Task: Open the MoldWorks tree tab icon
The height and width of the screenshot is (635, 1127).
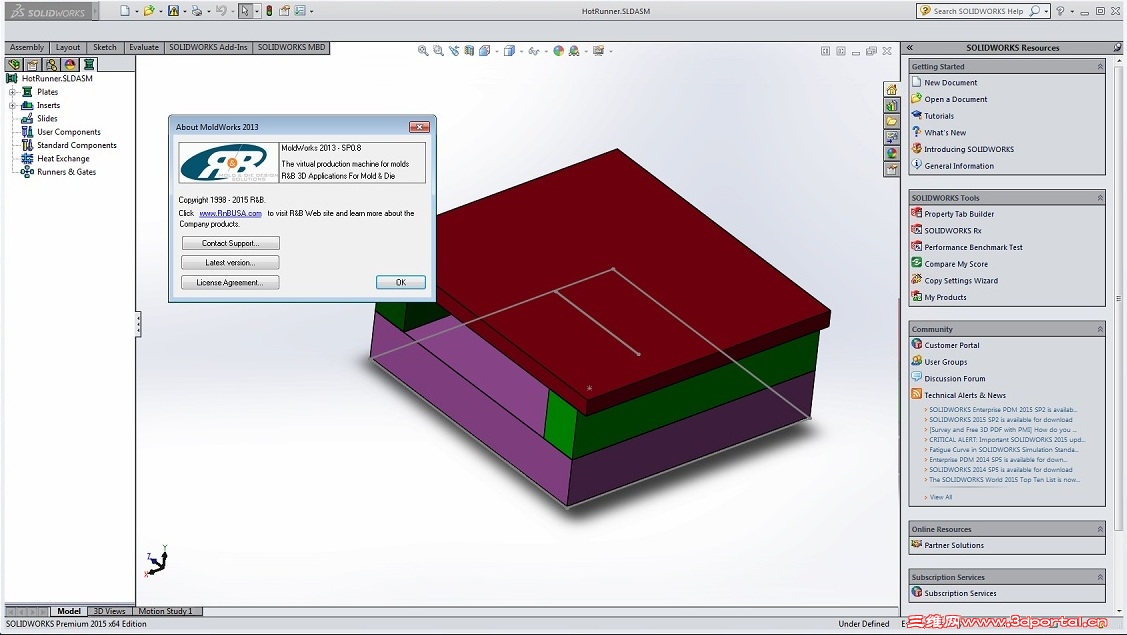Action: pyautogui.click(x=88, y=65)
